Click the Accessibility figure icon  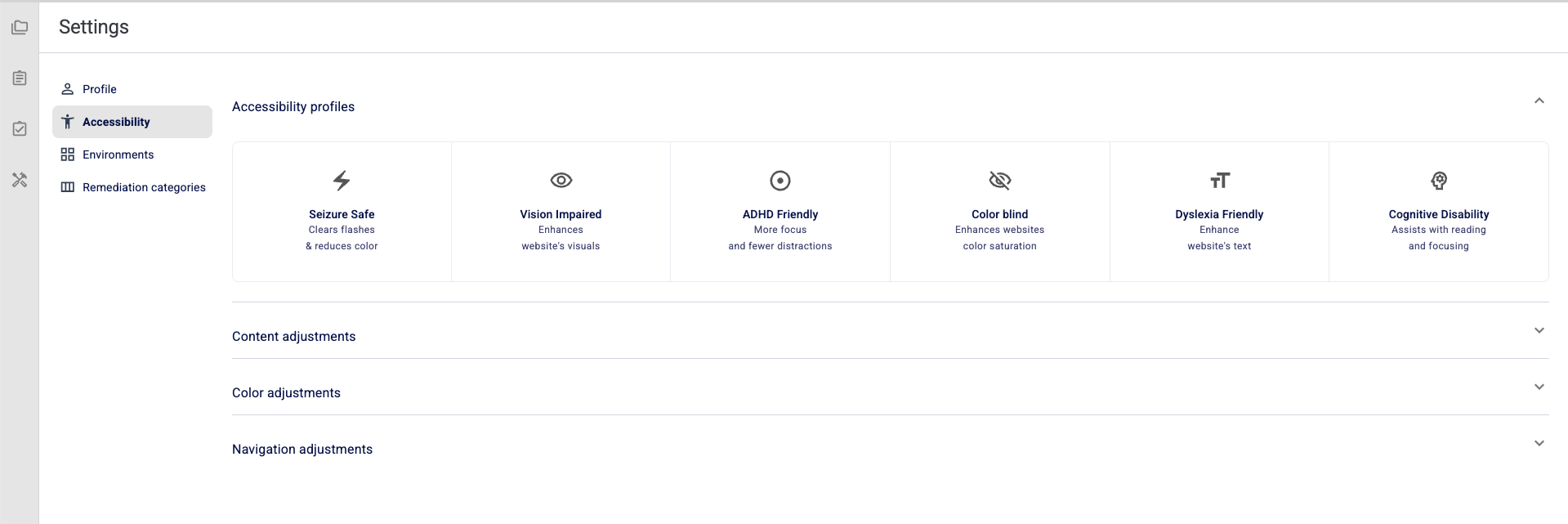[x=68, y=122]
